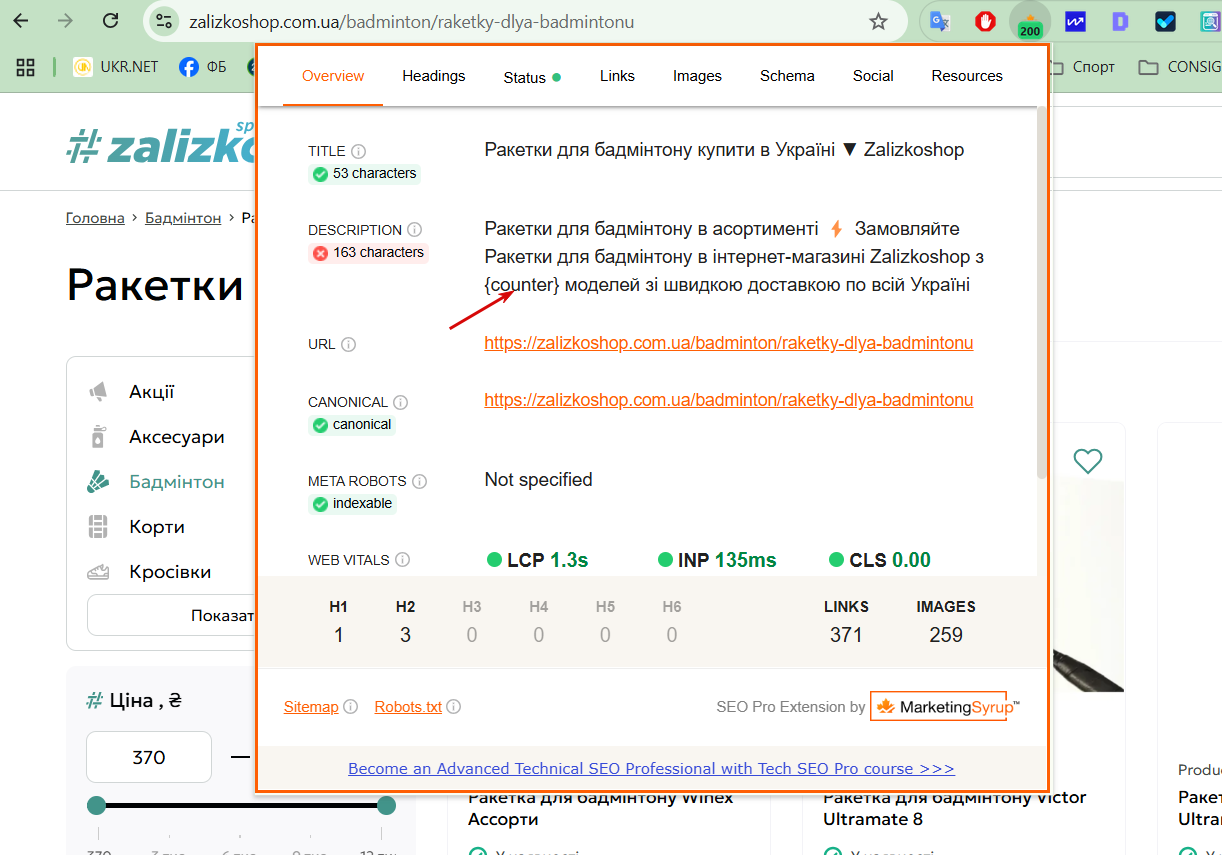Click info icon next to META ROBOTS
Image resolution: width=1222 pixels, height=855 pixels.
420,481
